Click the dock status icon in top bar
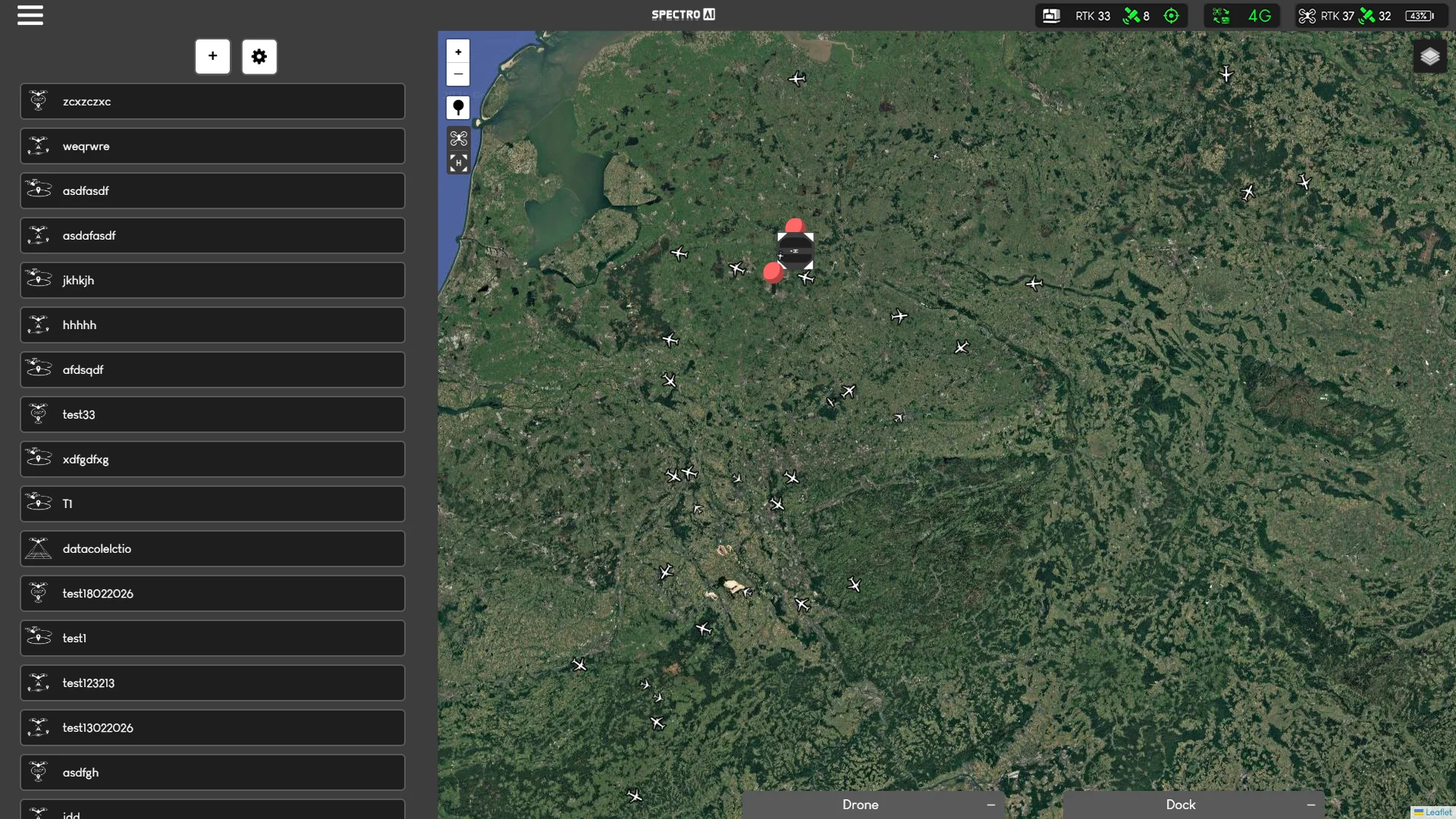Image resolution: width=1456 pixels, height=819 pixels. [1051, 15]
